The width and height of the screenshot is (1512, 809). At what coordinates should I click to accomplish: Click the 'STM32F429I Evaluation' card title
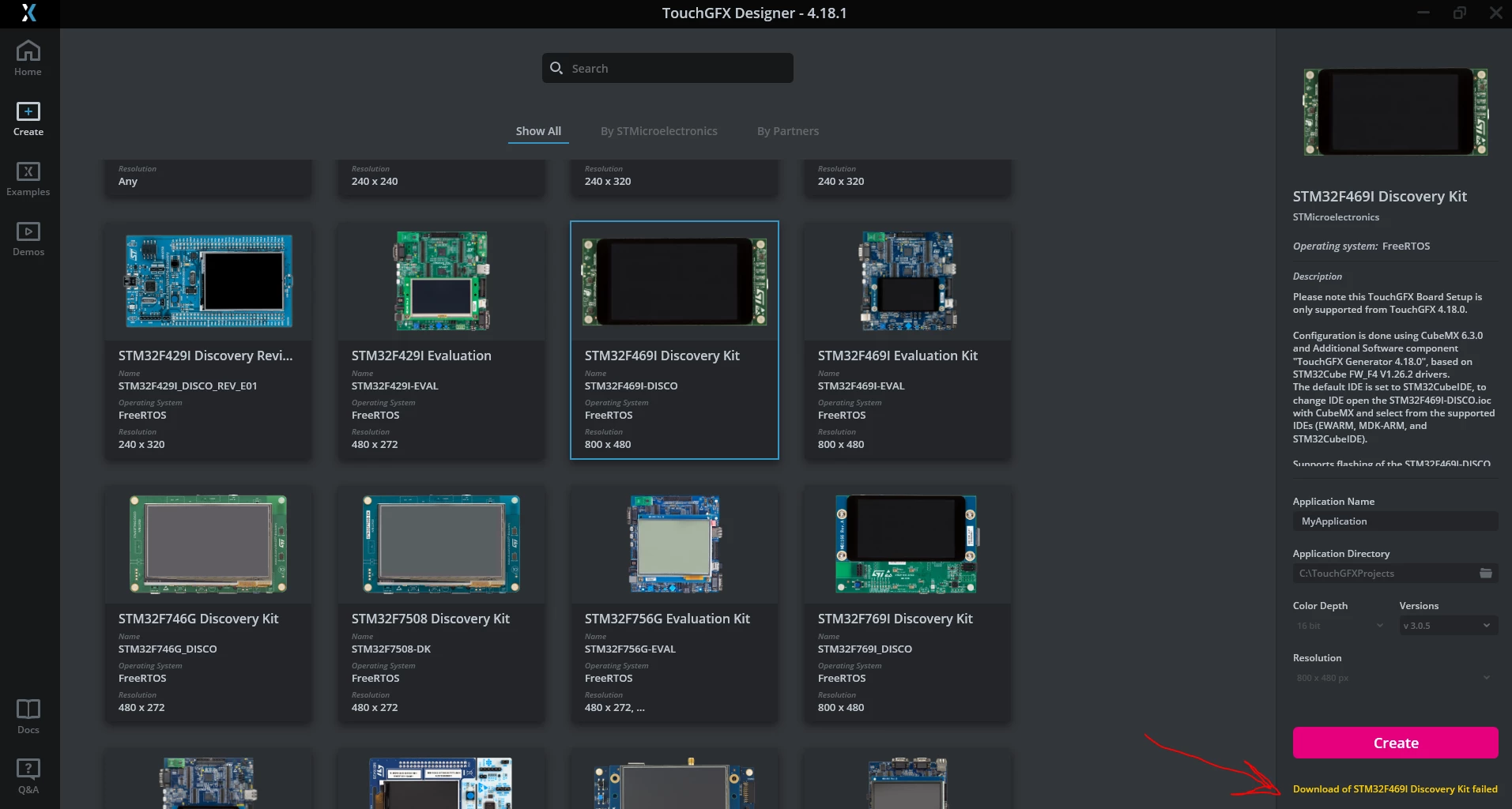click(x=421, y=356)
